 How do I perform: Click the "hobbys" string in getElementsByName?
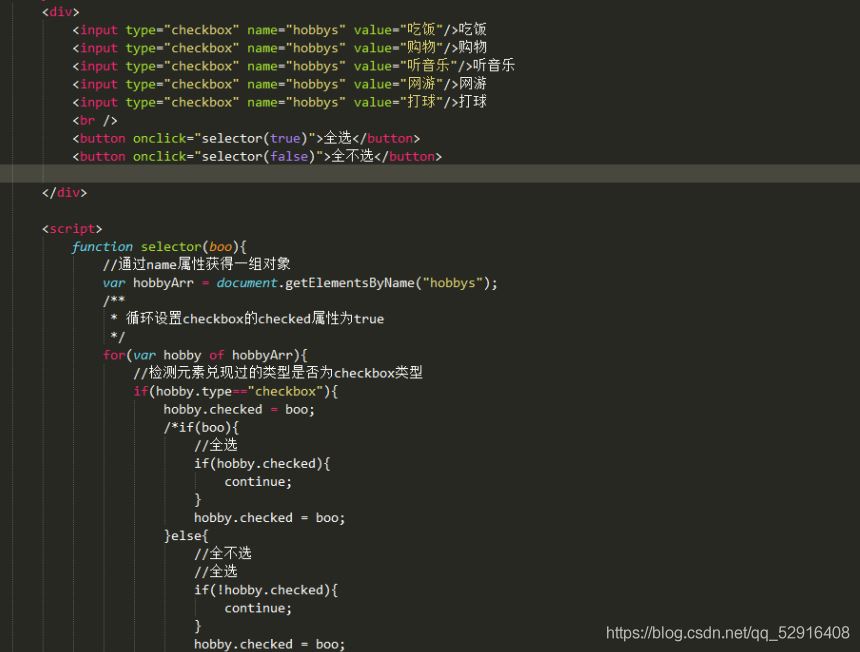[452, 283]
